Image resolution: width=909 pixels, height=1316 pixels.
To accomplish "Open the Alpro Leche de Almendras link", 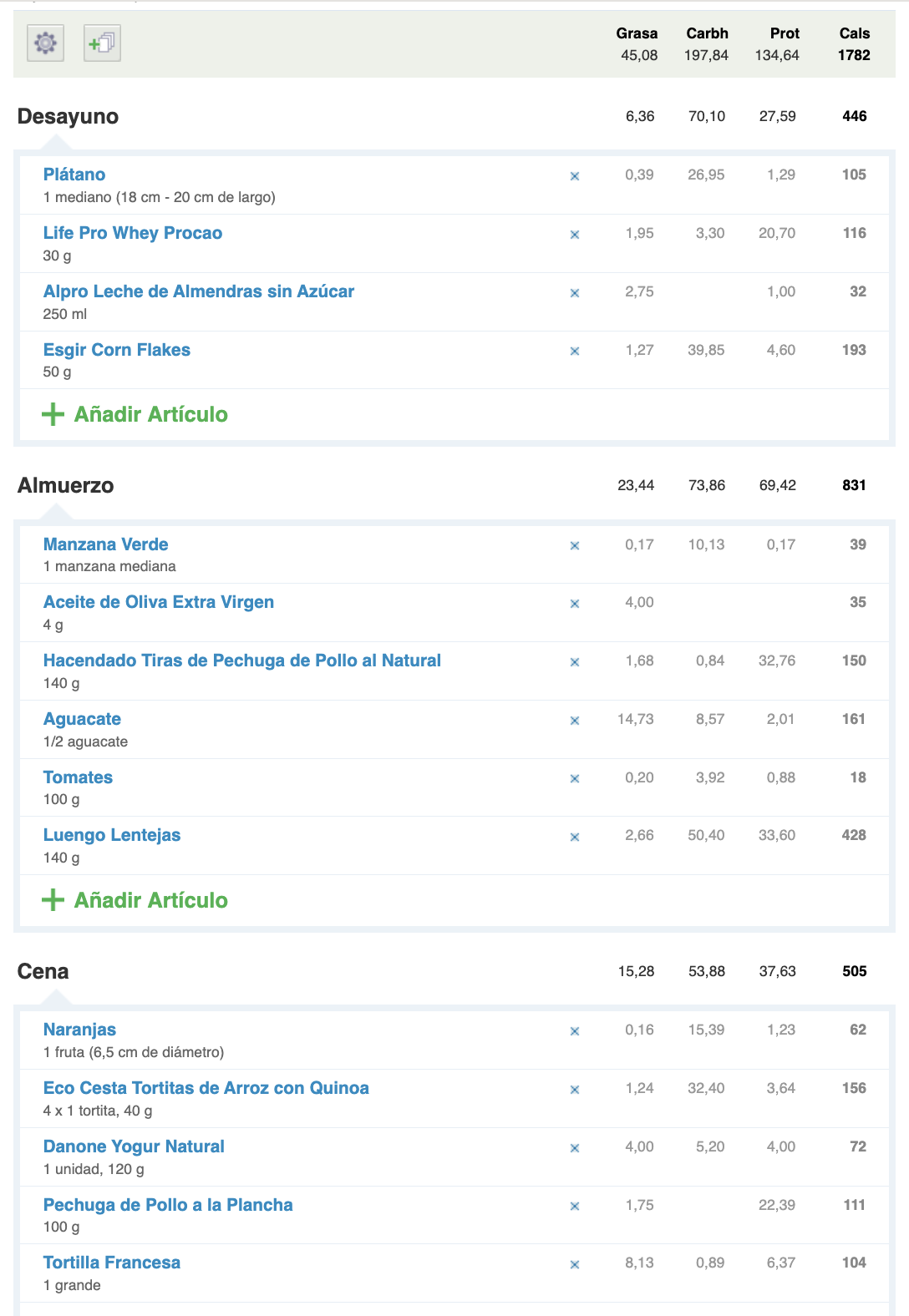I will tap(199, 291).
